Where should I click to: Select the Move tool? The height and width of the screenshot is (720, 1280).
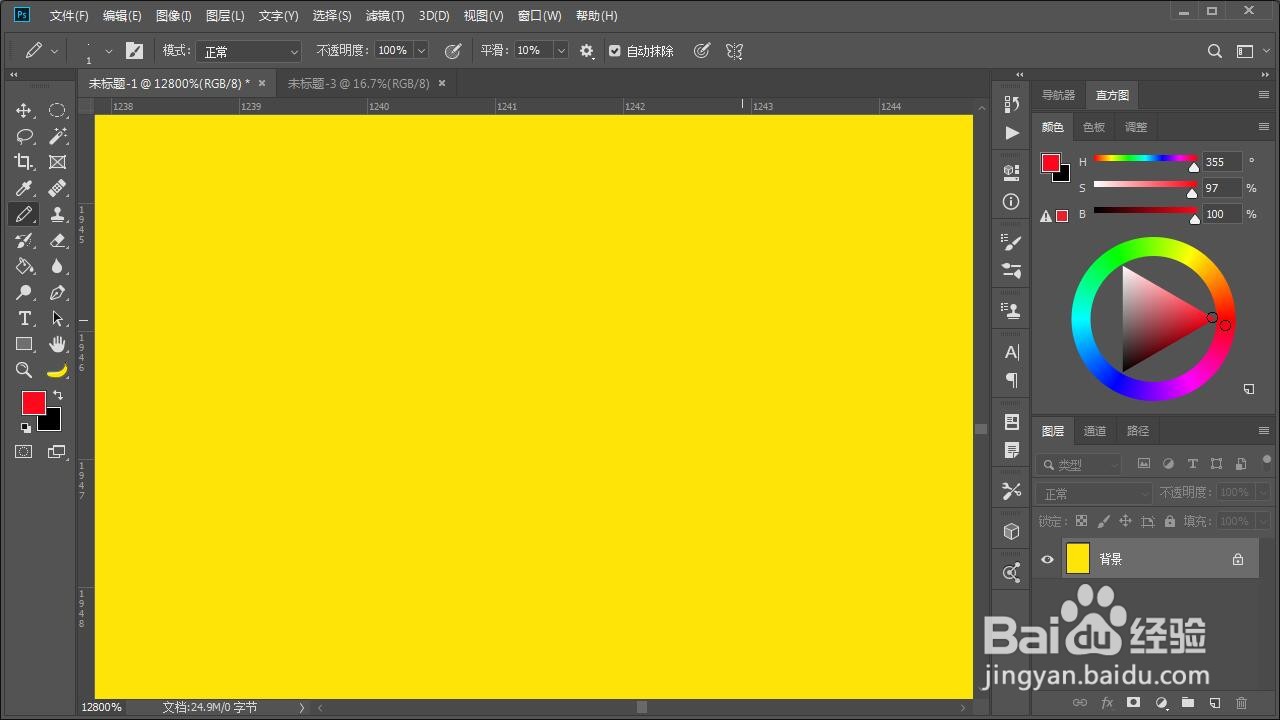[24, 110]
